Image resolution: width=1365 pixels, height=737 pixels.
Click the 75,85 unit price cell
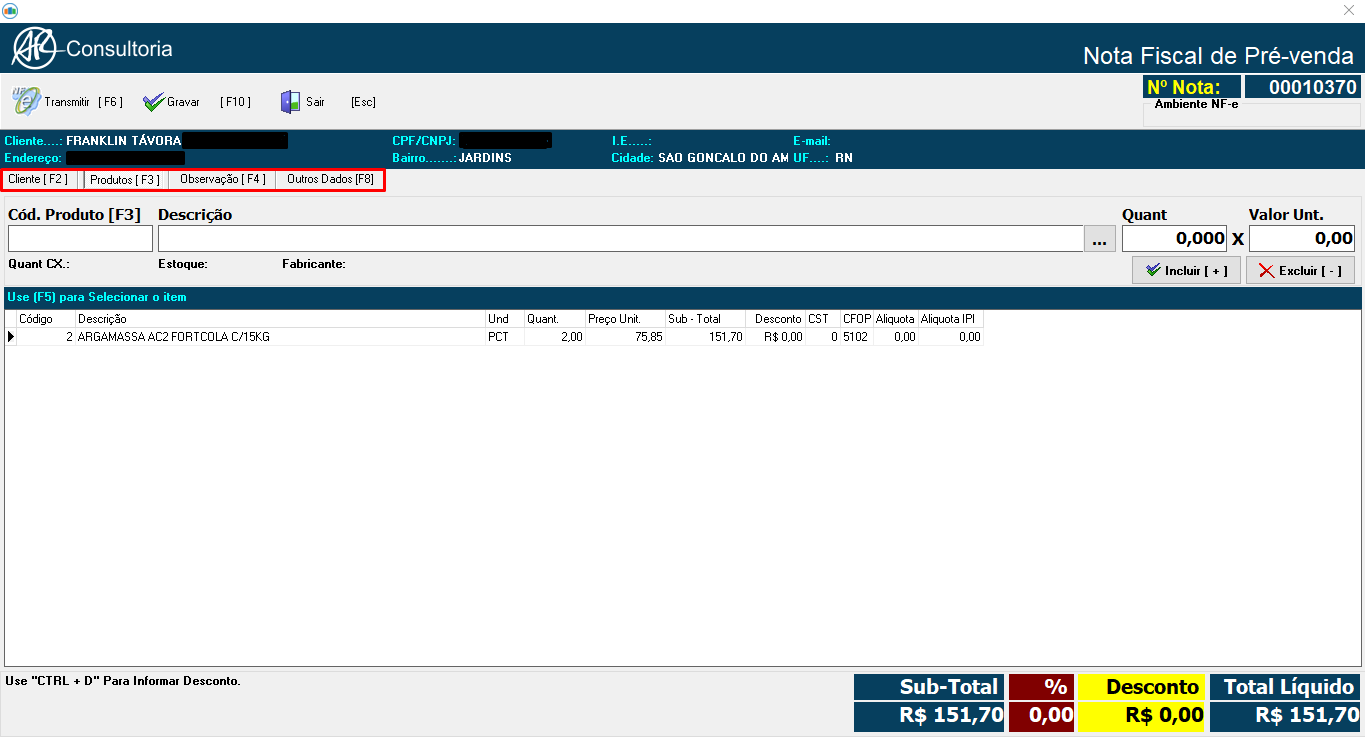point(625,337)
